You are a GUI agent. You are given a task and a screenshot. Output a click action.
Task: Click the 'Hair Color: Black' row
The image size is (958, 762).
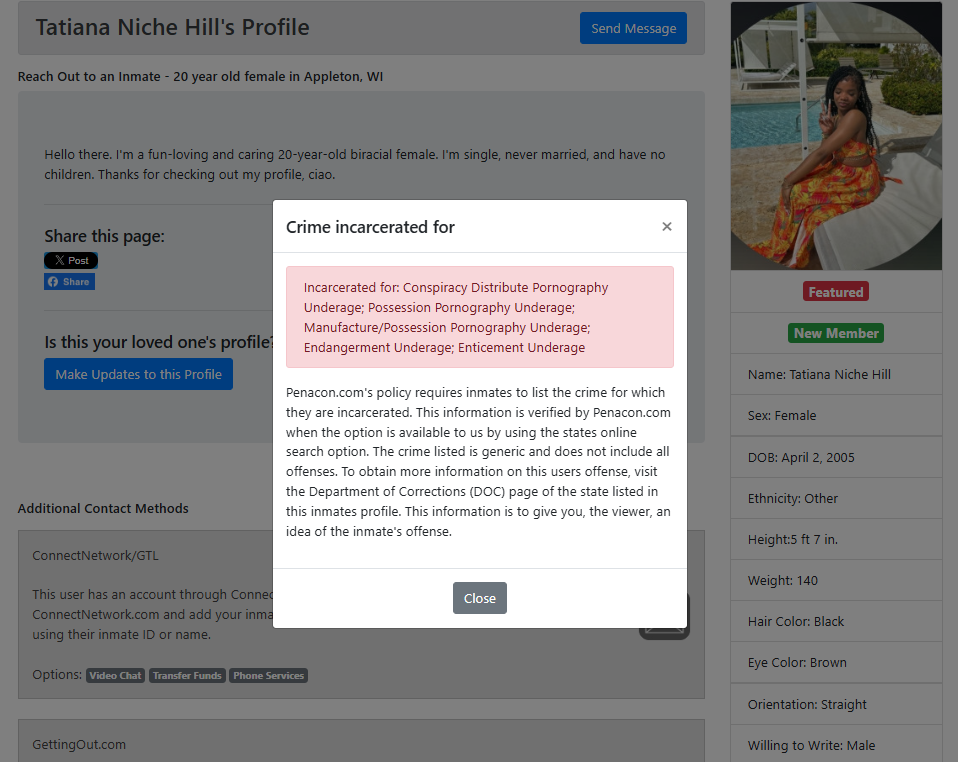[836, 621]
